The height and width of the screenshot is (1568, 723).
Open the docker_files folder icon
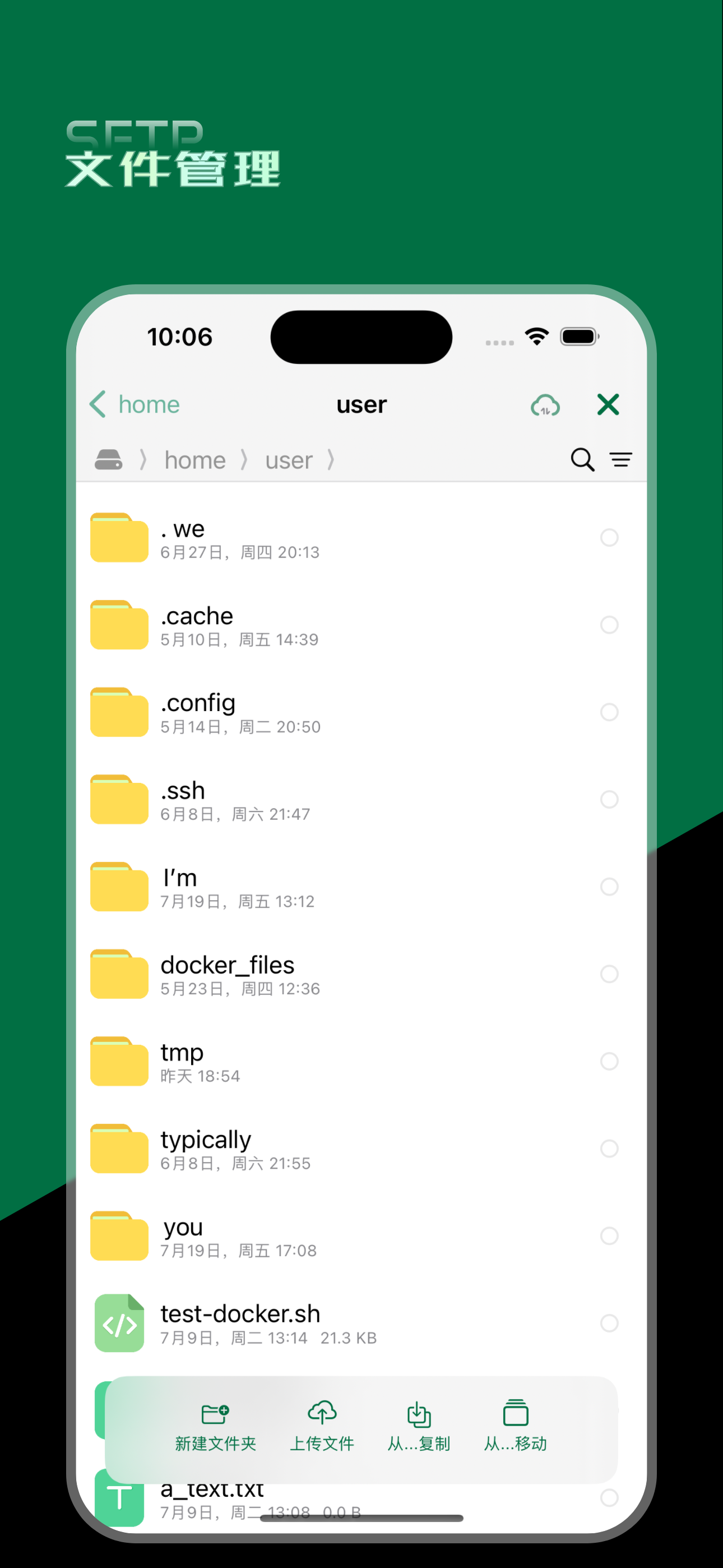point(119,974)
